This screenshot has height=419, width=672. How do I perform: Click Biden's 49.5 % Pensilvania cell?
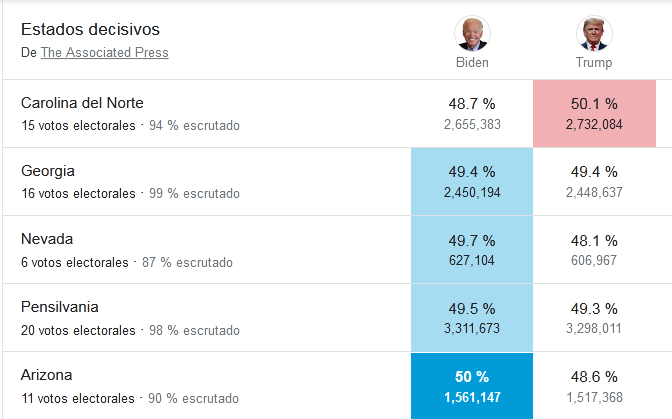(472, 317)
